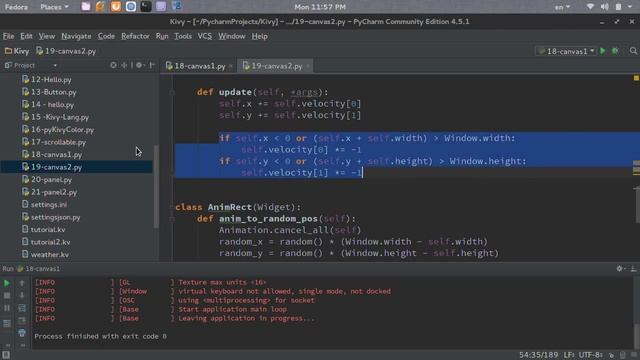Open the Refactor menu
This screenshot has width=640, height=360.
point(135,36)
